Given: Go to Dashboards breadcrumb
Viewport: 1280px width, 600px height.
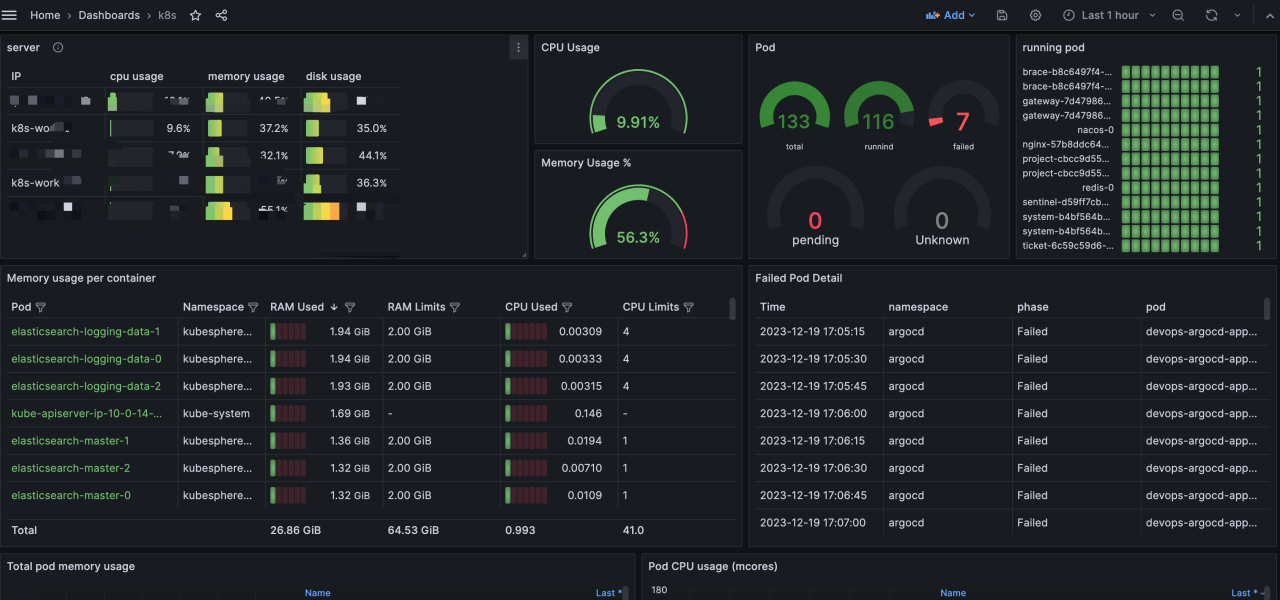Looking at the screenshot, I should tap(109, 15).
